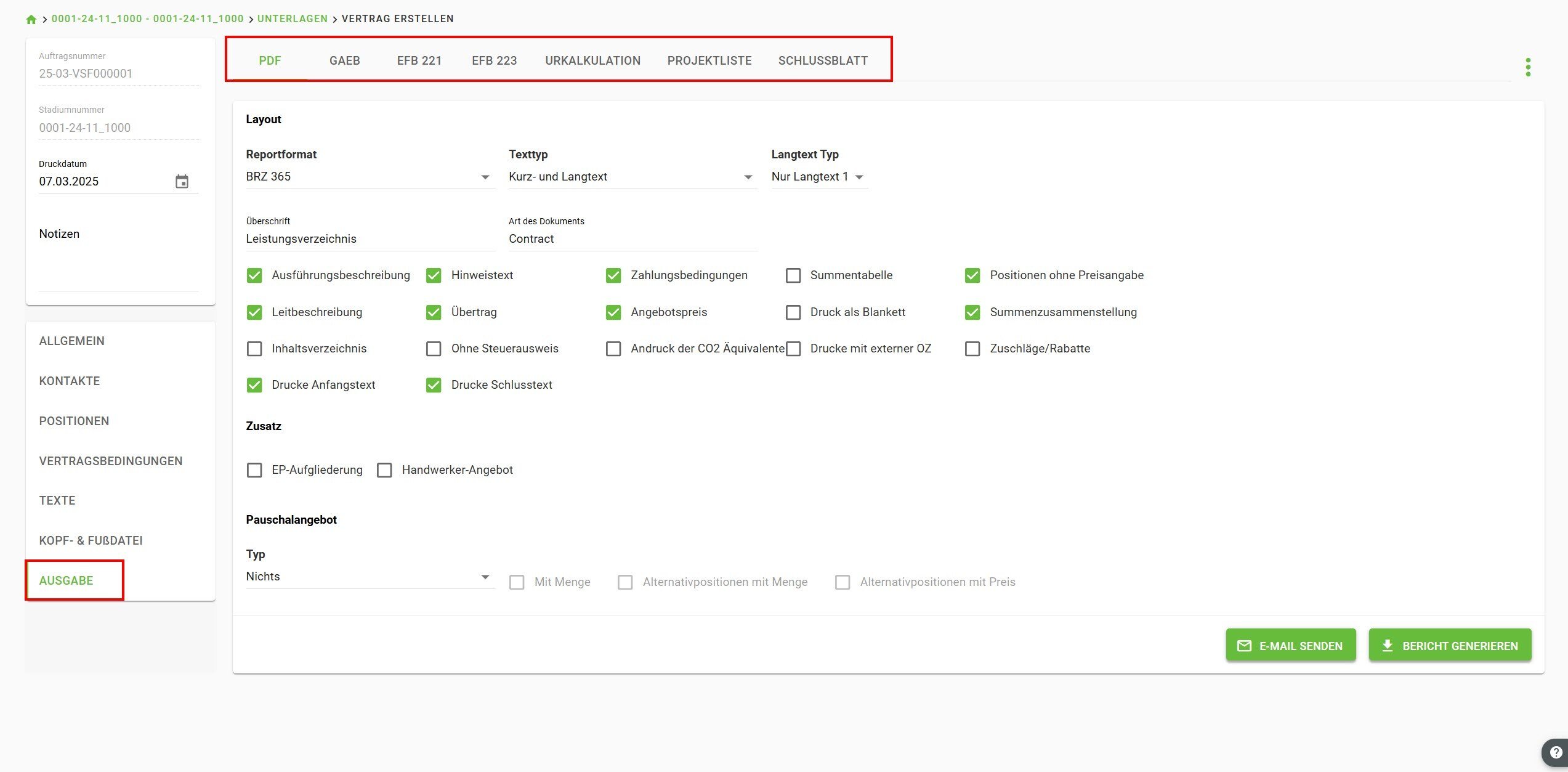The image size is (1568, 772).
Task: Click the help question mark icon
Action: (1556, 752)
